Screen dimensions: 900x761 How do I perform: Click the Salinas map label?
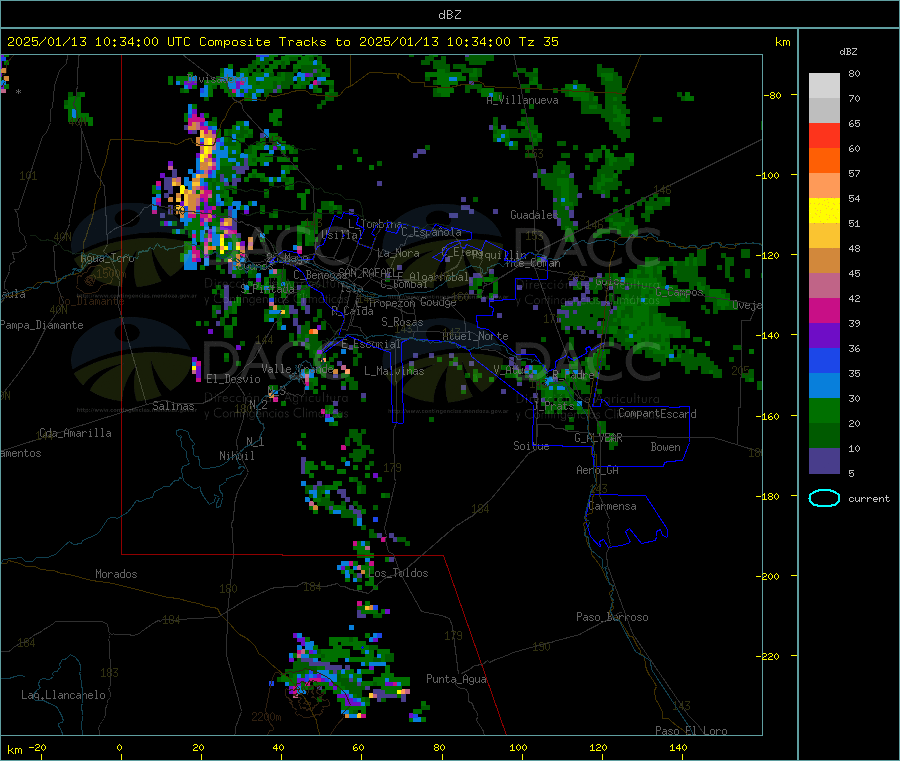173,406
